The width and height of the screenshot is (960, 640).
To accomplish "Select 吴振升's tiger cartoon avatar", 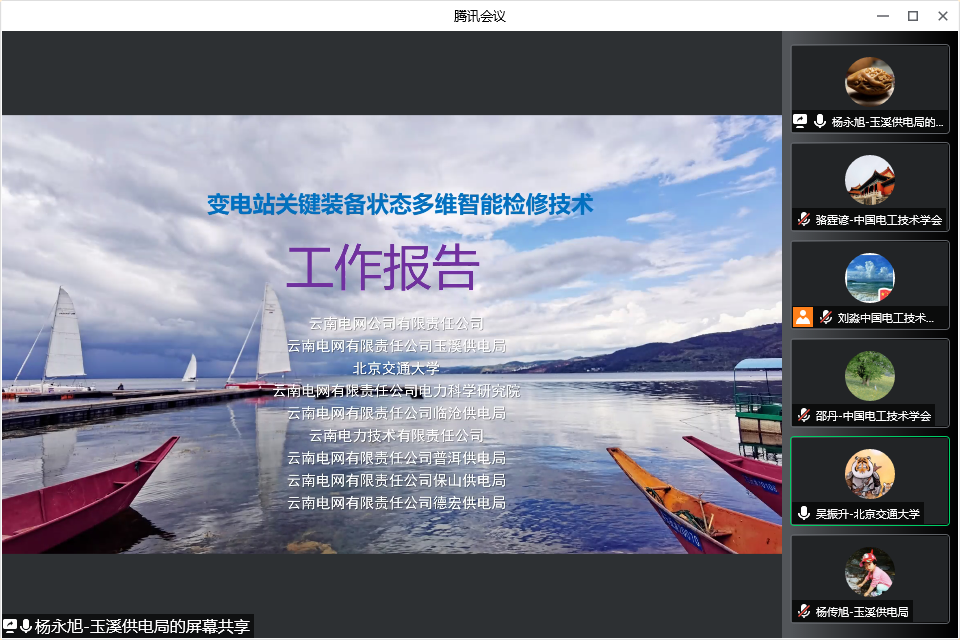I will [869, 473].
